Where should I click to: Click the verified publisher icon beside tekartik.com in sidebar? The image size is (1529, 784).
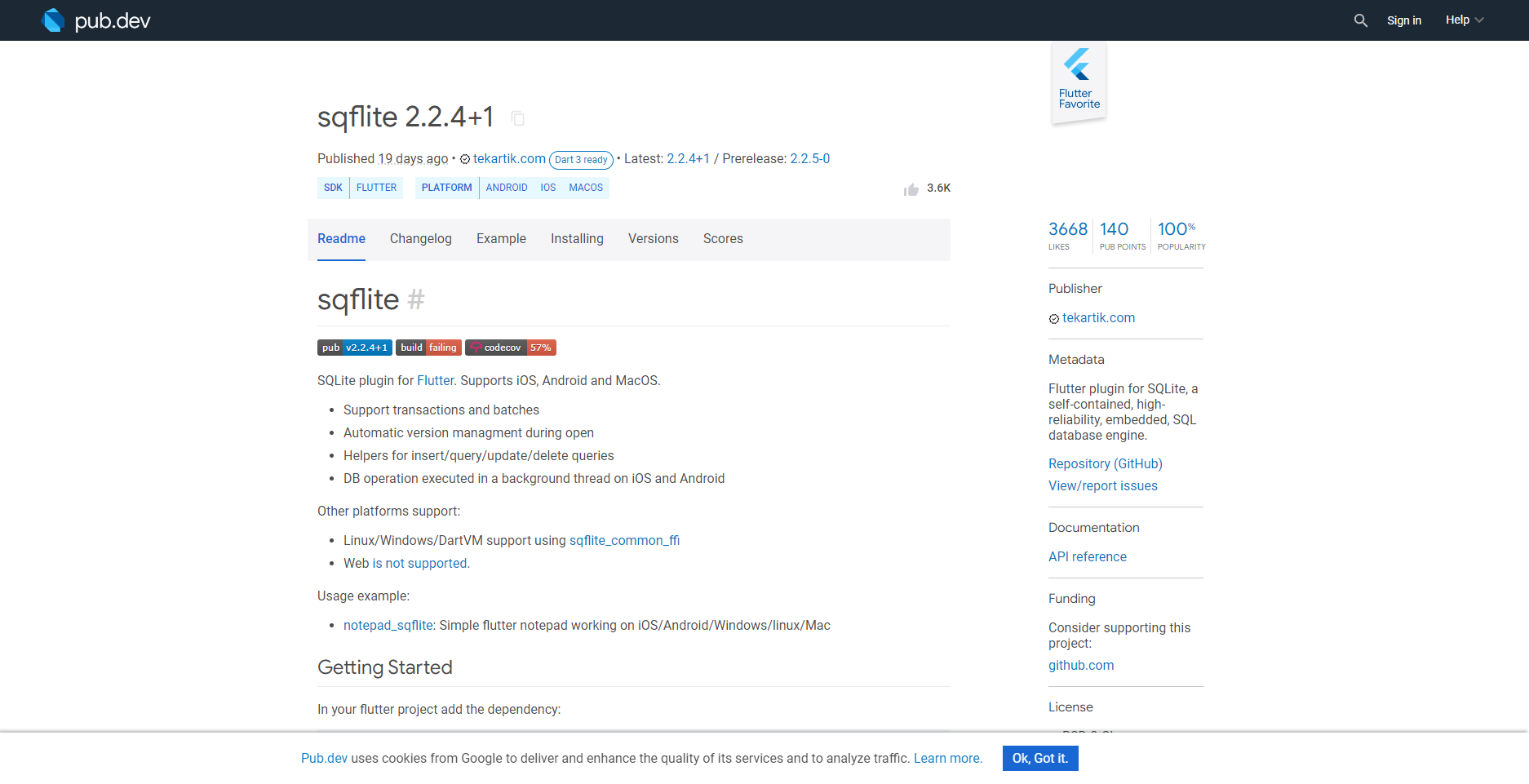[x=1054, y=319]
